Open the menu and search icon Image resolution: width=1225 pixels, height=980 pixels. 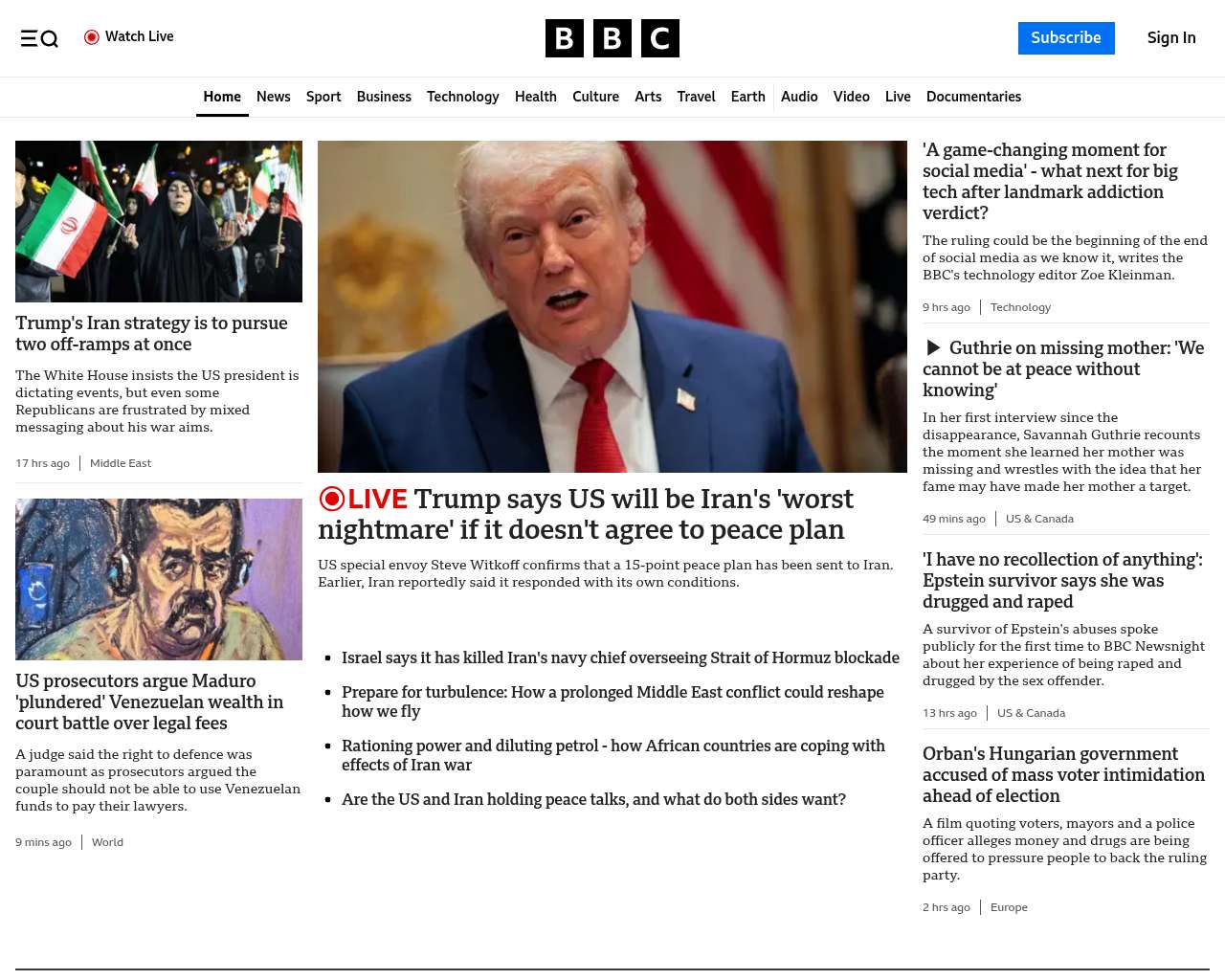click(x=39, y=38)
